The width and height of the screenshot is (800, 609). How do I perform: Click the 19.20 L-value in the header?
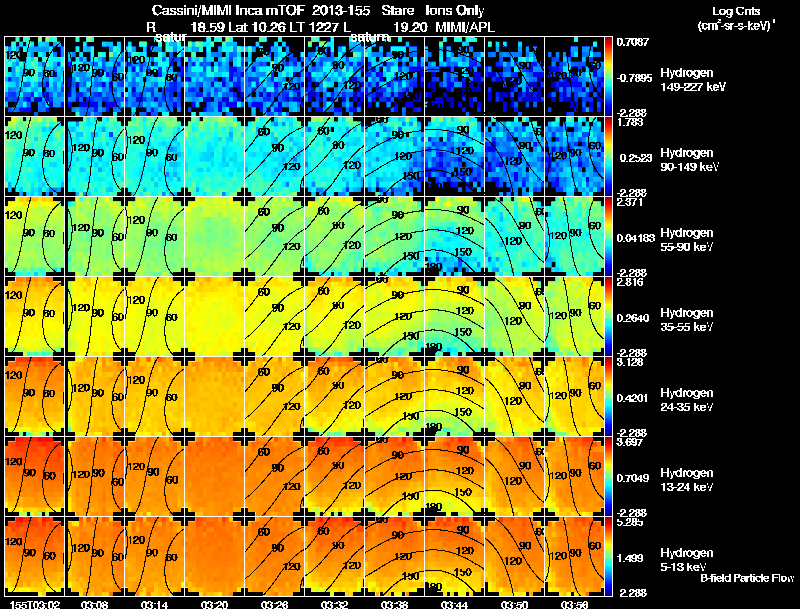coord(410,27)
